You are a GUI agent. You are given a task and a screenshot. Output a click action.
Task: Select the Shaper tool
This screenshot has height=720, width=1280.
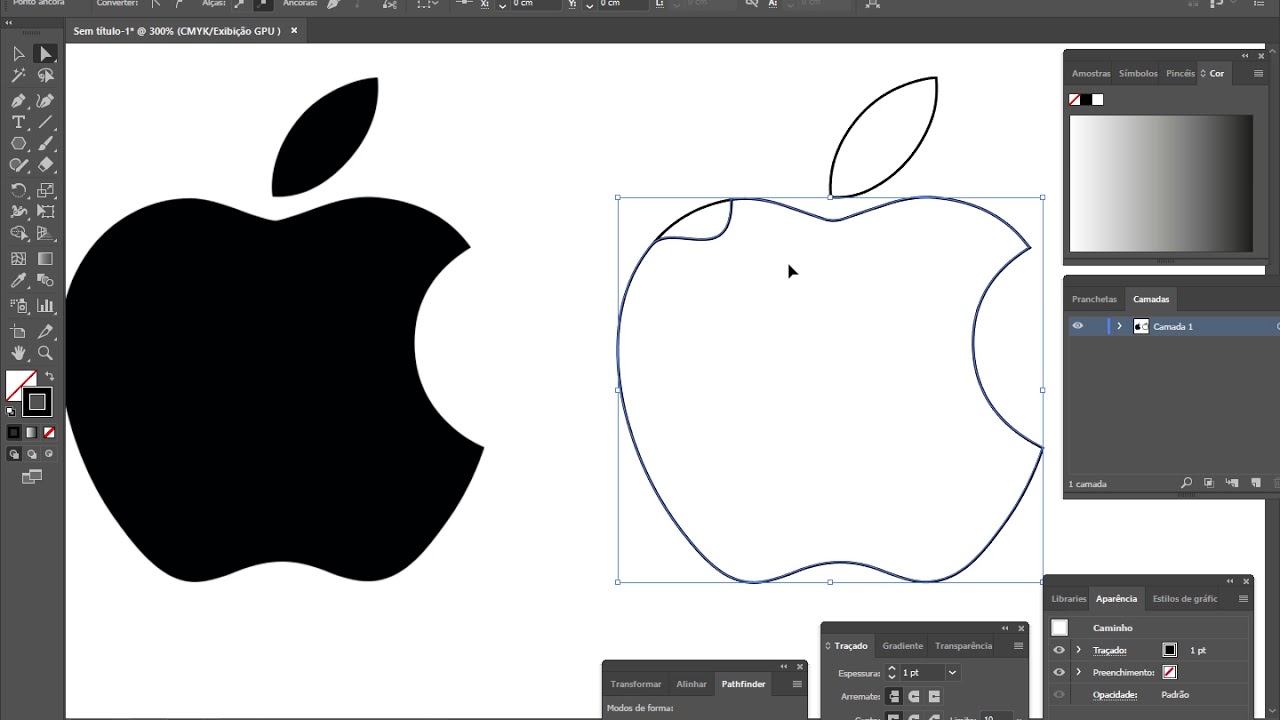pos(18,165)
